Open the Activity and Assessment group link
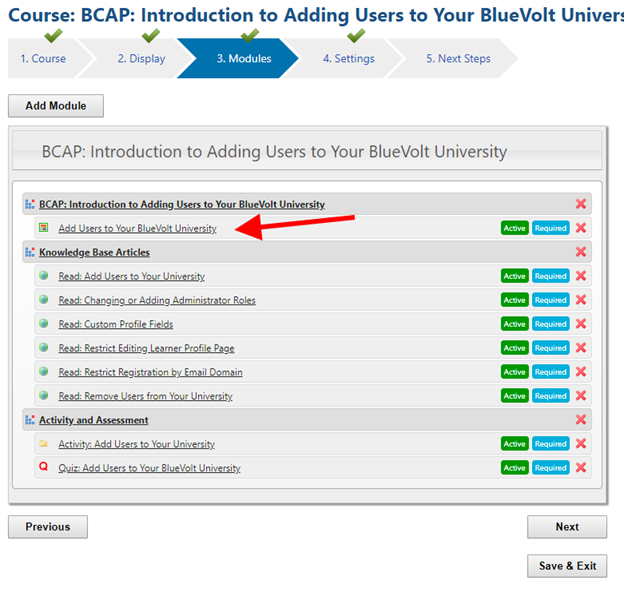Screen dimensions: 624x604 point(94,420)
